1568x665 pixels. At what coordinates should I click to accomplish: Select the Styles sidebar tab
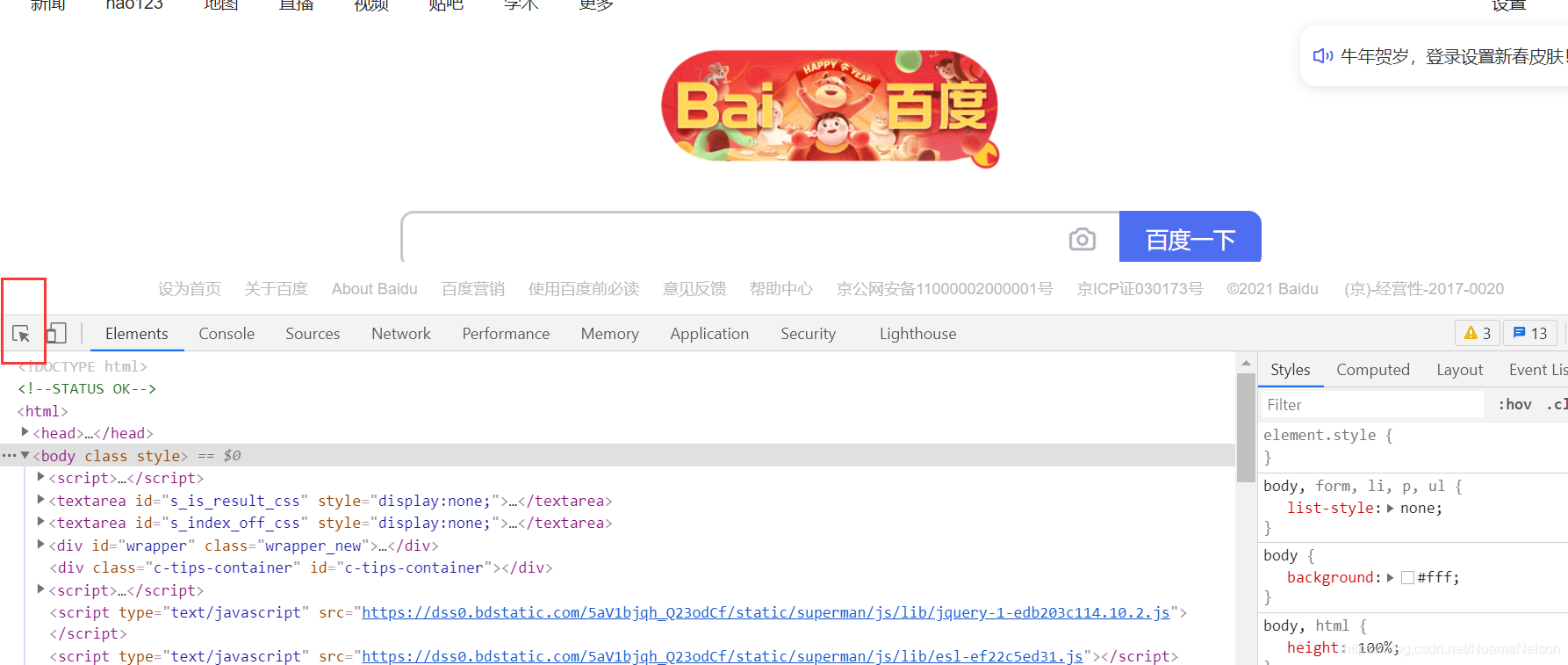tap(1290, 370)
